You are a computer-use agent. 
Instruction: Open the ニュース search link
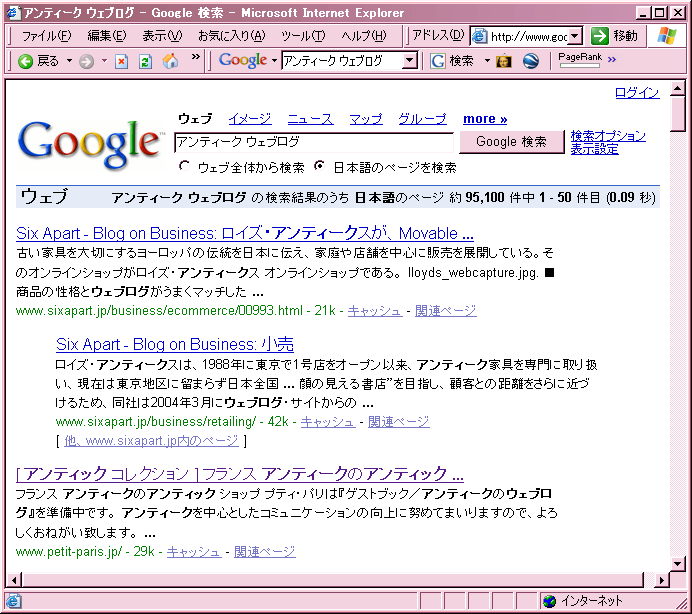coord(310,119)
